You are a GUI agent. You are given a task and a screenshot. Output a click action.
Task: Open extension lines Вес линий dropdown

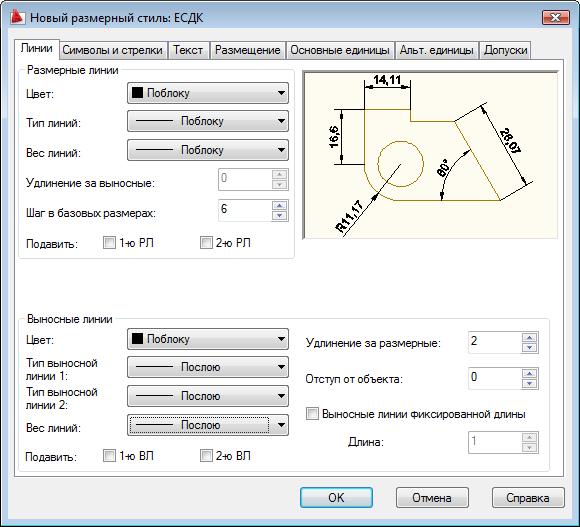coord(208,425)
